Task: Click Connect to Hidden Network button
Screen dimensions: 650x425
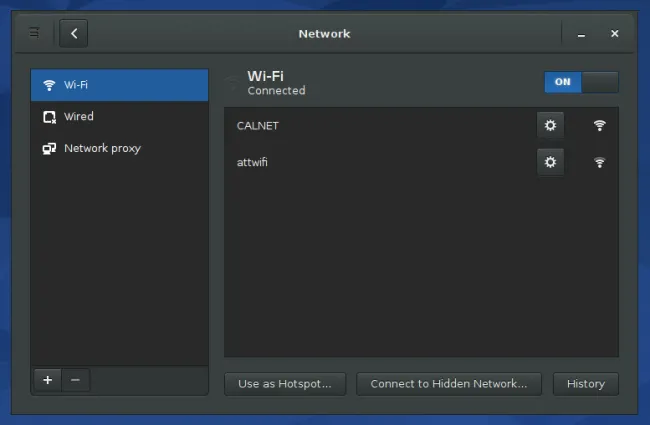Action: (x=449, y=384)
